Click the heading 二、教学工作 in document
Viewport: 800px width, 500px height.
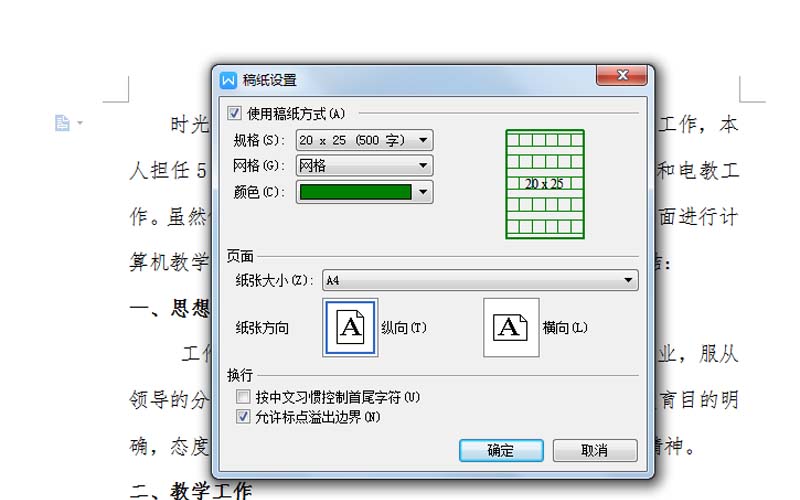pyautogui.click(x=191, y=490)
